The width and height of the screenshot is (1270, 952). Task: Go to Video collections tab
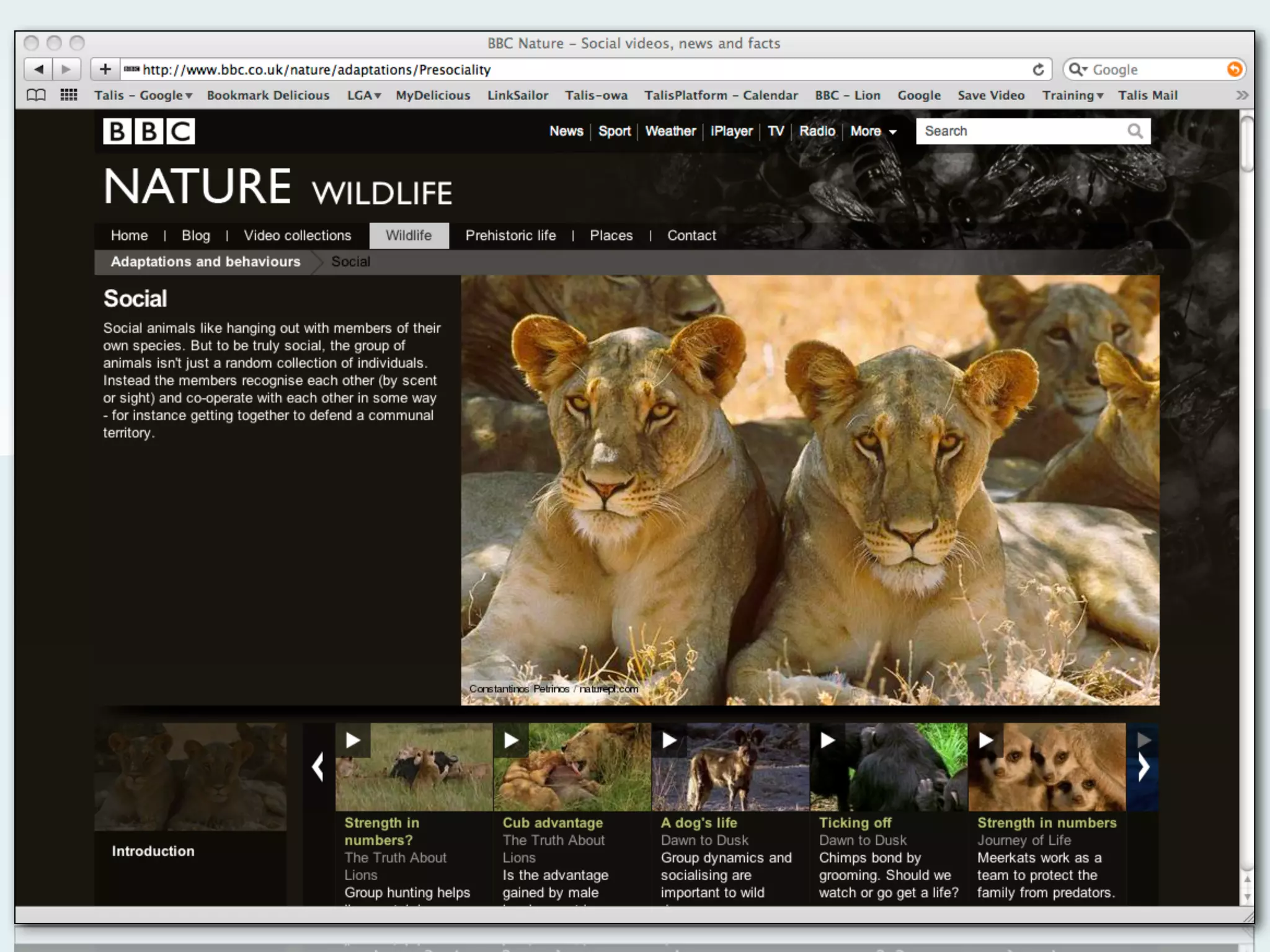pos(297,236)
